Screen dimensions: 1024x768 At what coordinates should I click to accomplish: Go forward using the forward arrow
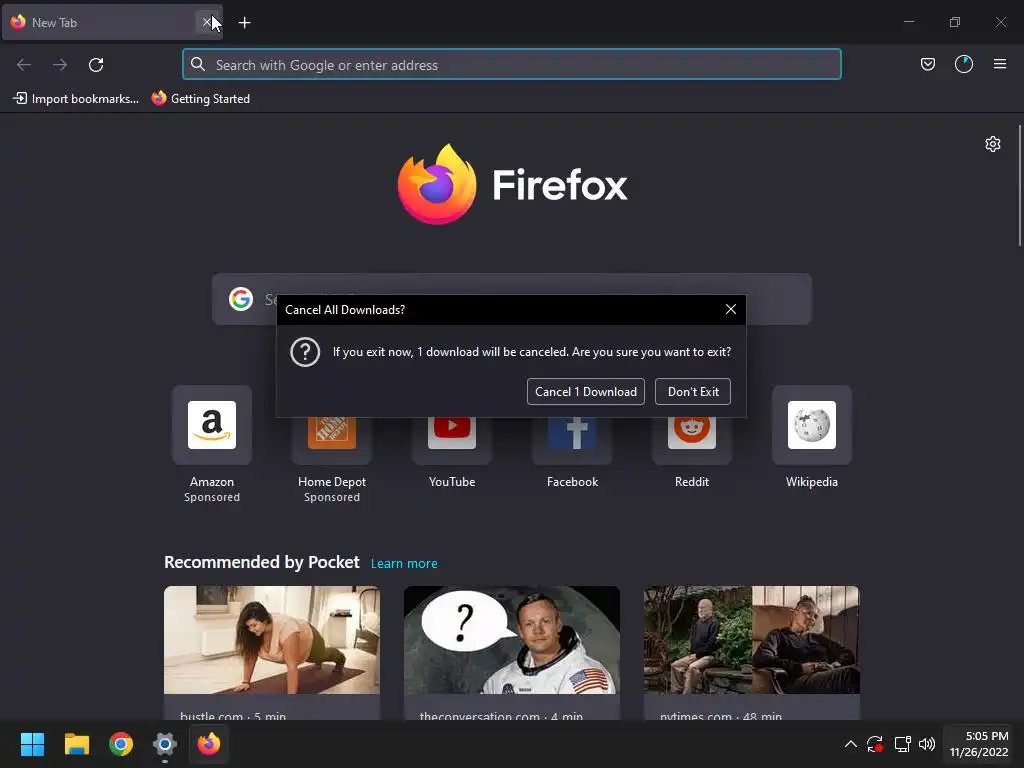pyautogui.click(x=60, y=65)
